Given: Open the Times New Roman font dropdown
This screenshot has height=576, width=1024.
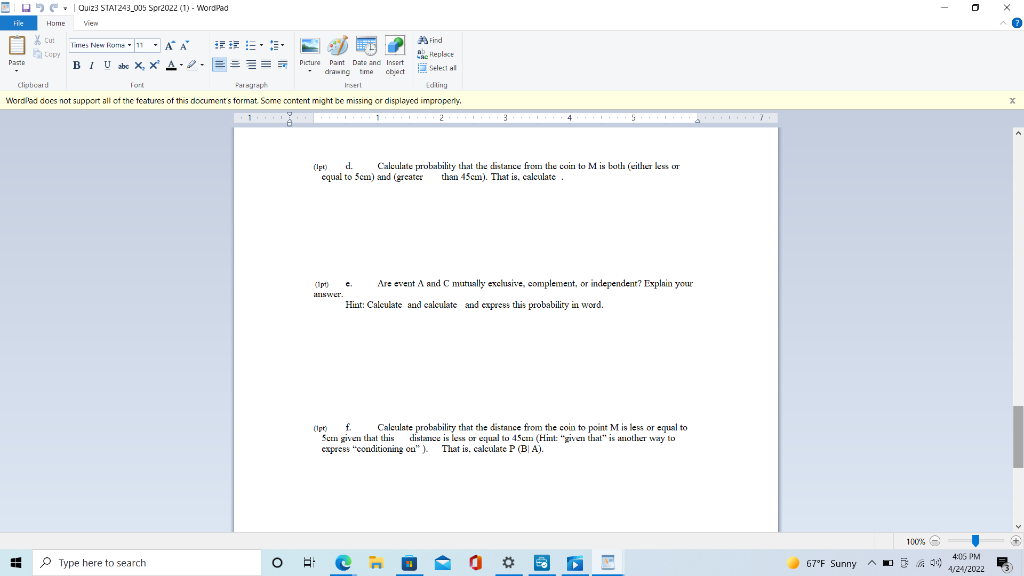Looking at the screenshot, I should 130,44.
